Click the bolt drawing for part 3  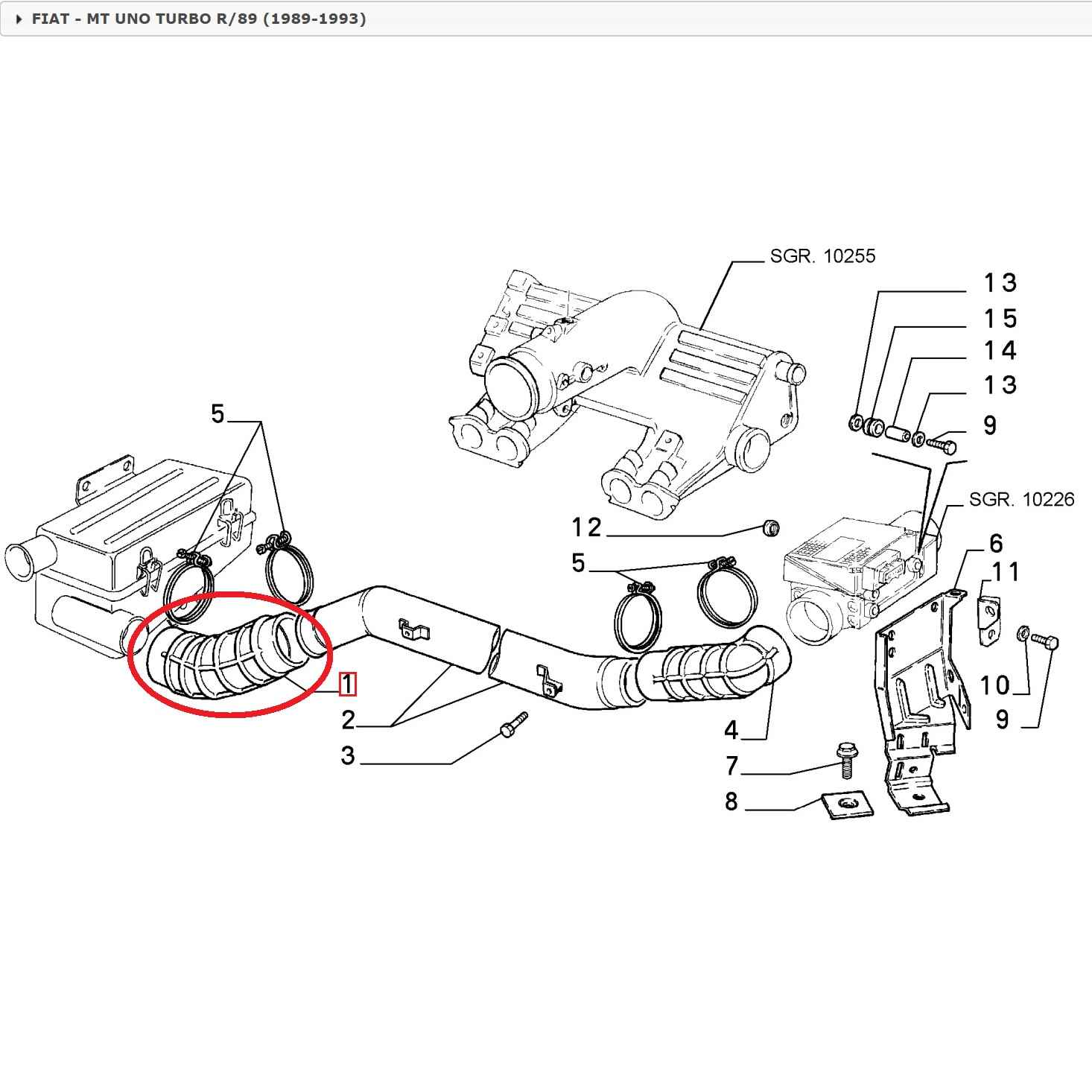tap(514, 724)
